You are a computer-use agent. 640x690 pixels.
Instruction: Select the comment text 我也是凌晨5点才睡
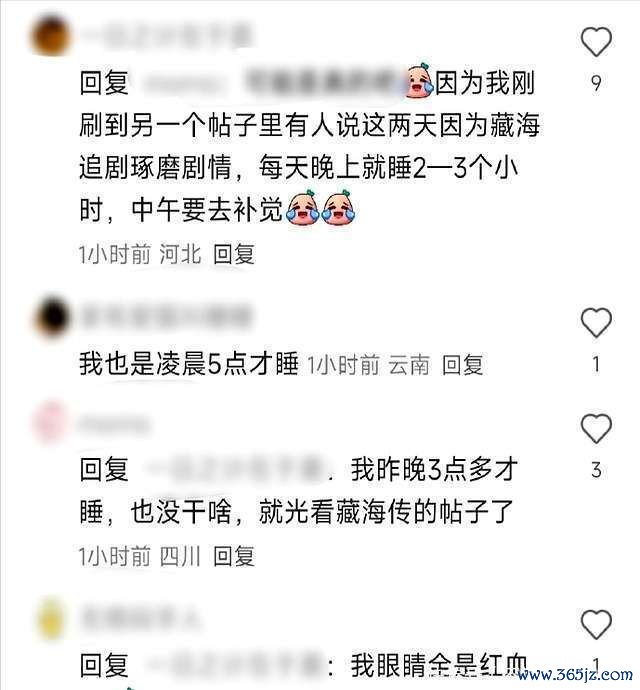(189, 364)
